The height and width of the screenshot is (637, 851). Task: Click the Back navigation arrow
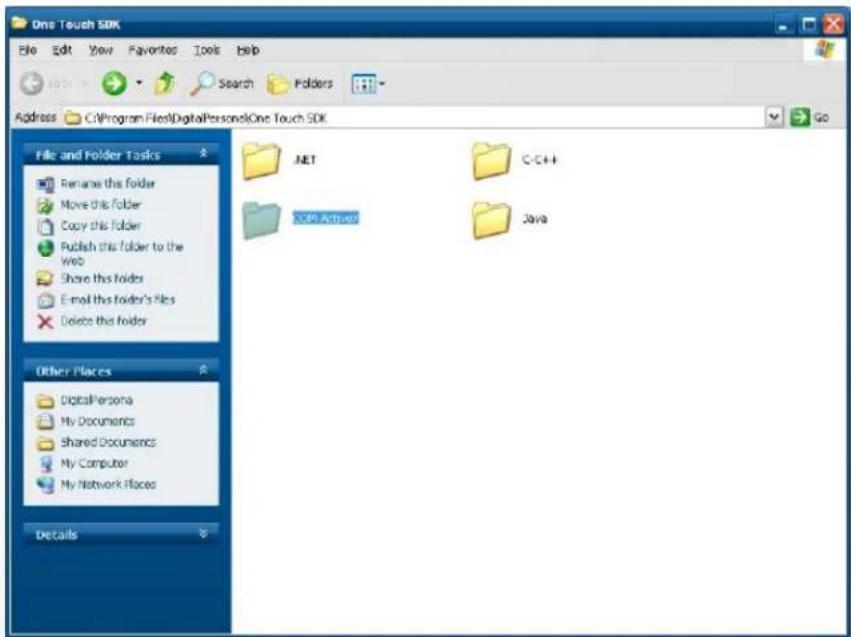click(31, 84)
